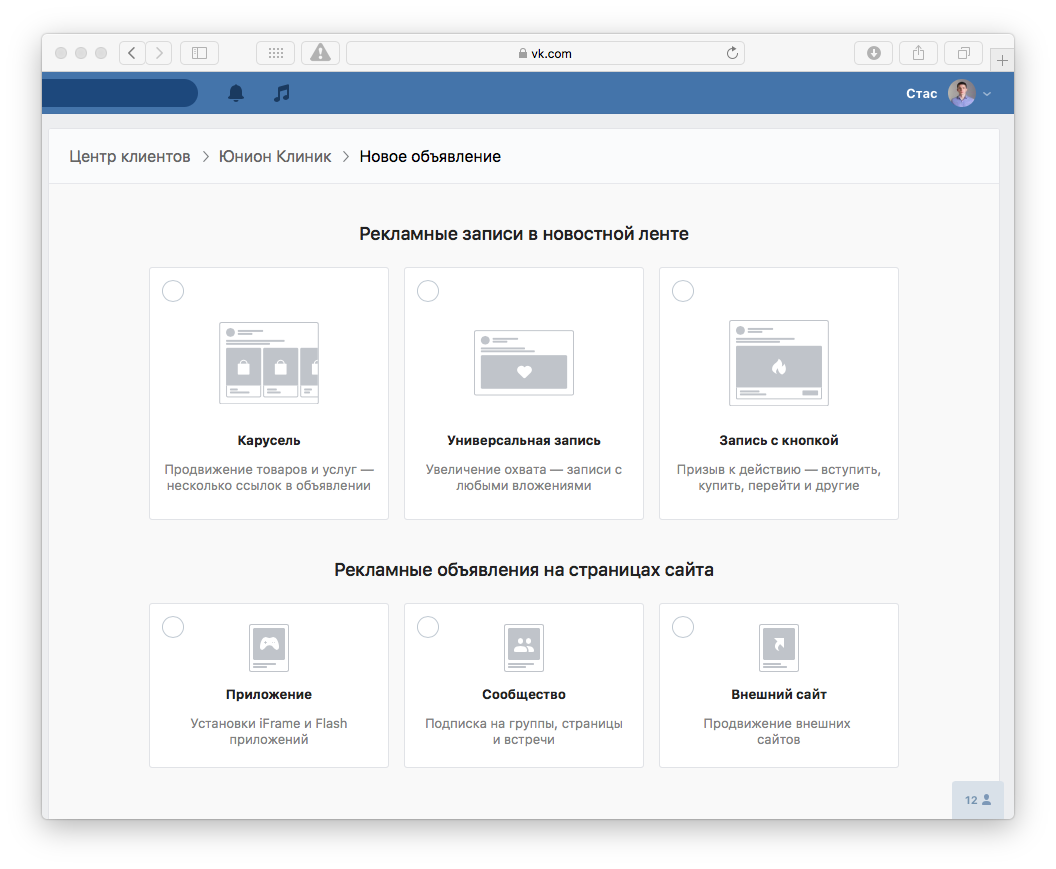Screen dimensions: 1056x869
Task: Show all tabs overview icon
Action: click(x=964, y=53)
